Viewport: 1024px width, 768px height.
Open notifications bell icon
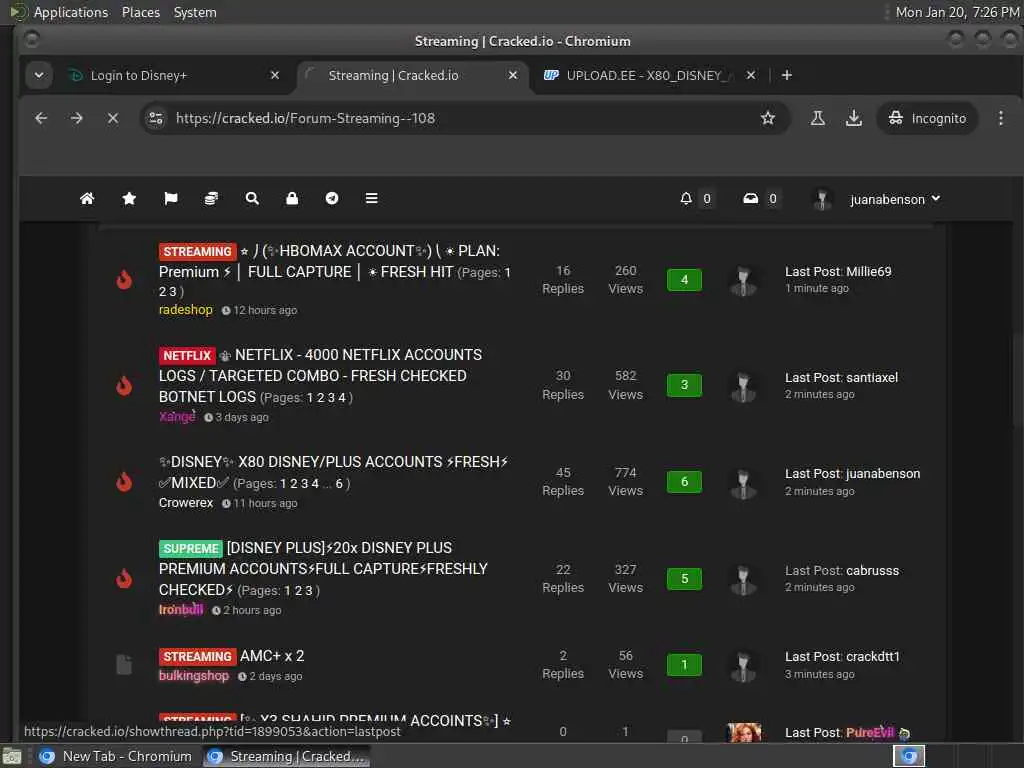686,199
